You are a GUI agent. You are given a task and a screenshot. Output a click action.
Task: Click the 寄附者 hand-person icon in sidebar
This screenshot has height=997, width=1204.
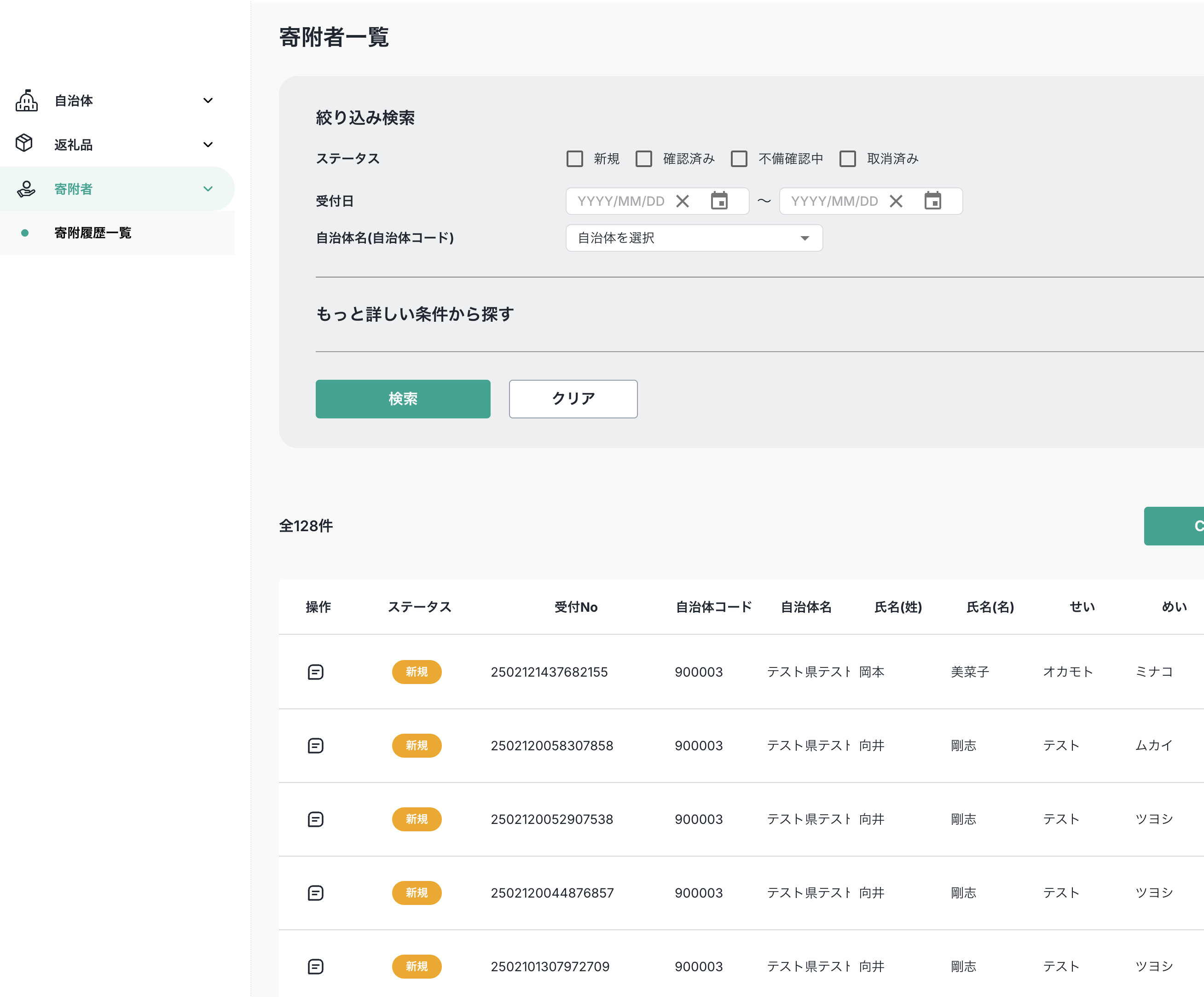pyautogui.click(x=26, y=189)
